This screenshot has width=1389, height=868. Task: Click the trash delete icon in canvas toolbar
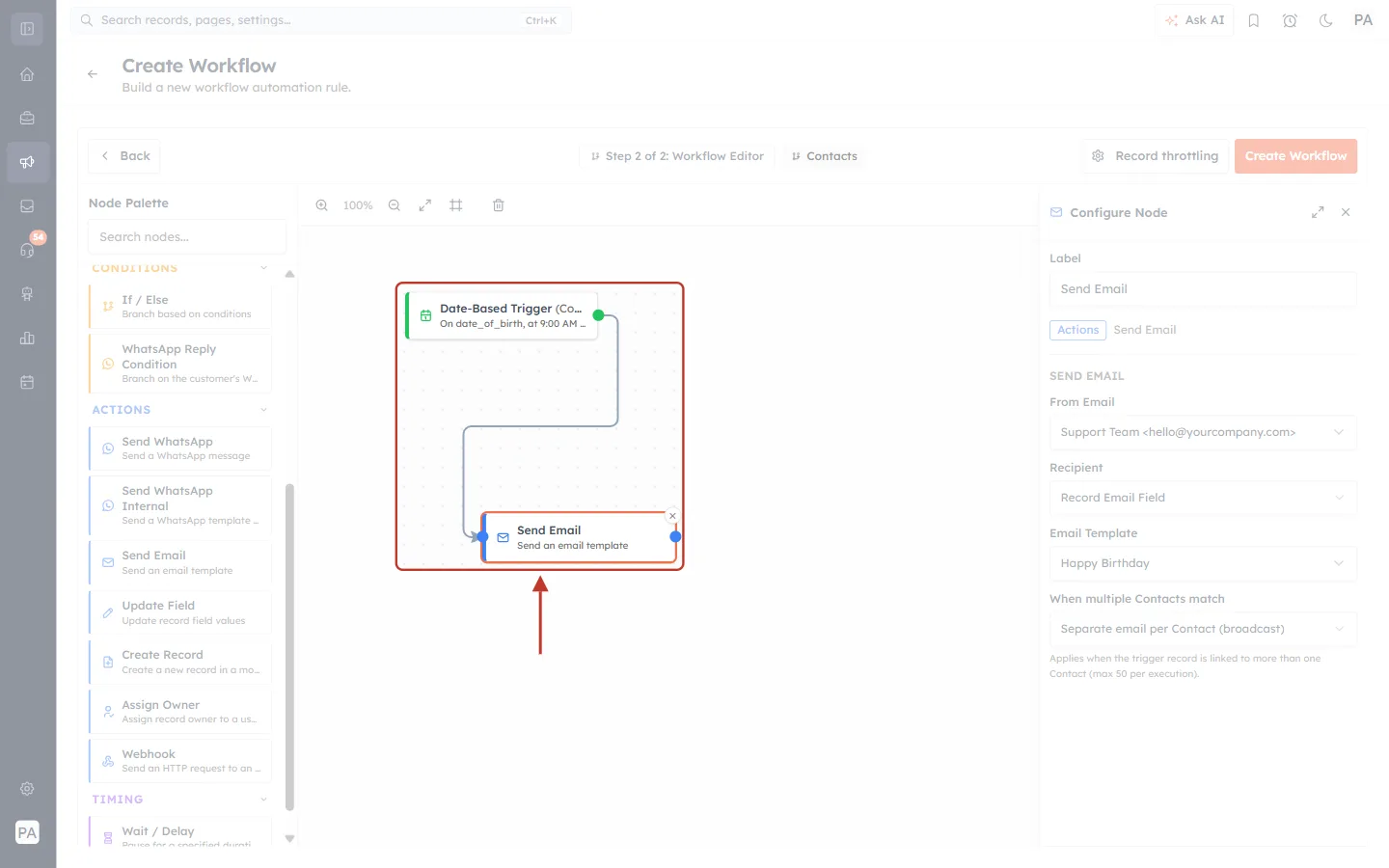(499, 205)
